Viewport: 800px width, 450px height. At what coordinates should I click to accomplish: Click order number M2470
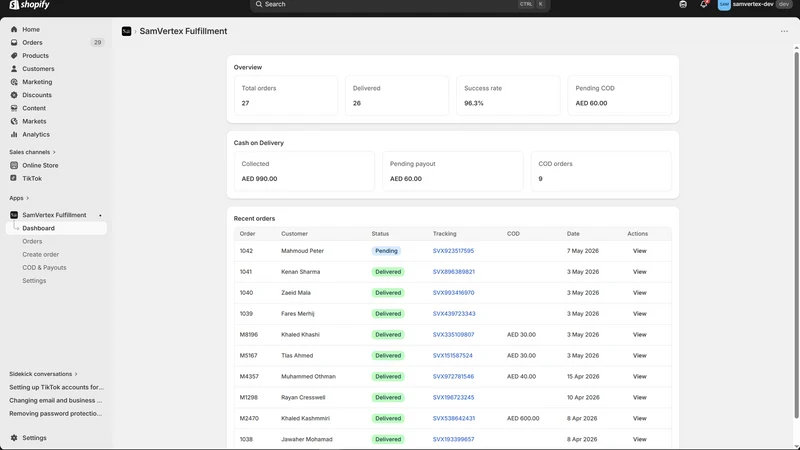point(249,418)
